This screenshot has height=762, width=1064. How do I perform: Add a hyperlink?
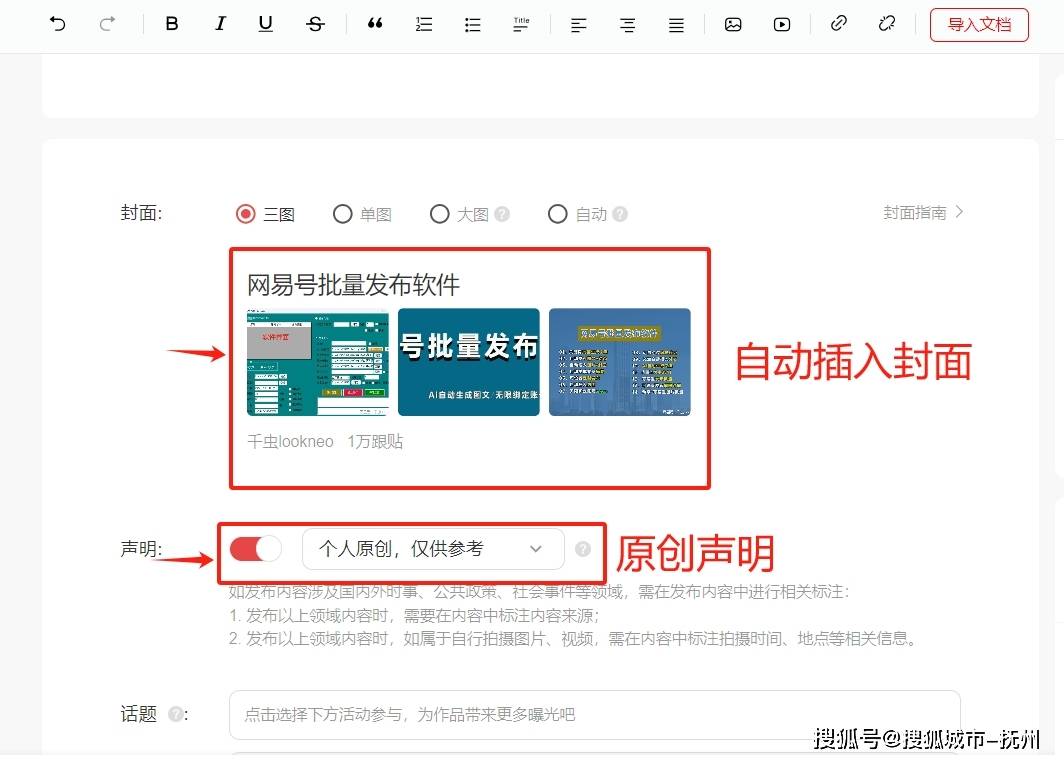[839, 24]
